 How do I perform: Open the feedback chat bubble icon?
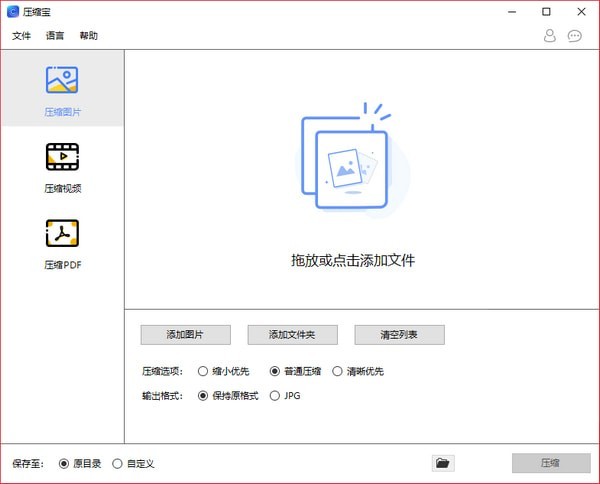pyautogui.click(x=575, y=36)
